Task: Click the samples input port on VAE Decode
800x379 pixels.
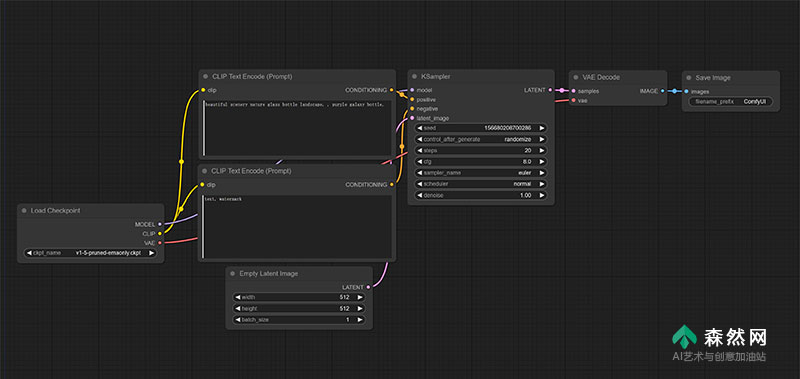Action: (x=573, y=91)
